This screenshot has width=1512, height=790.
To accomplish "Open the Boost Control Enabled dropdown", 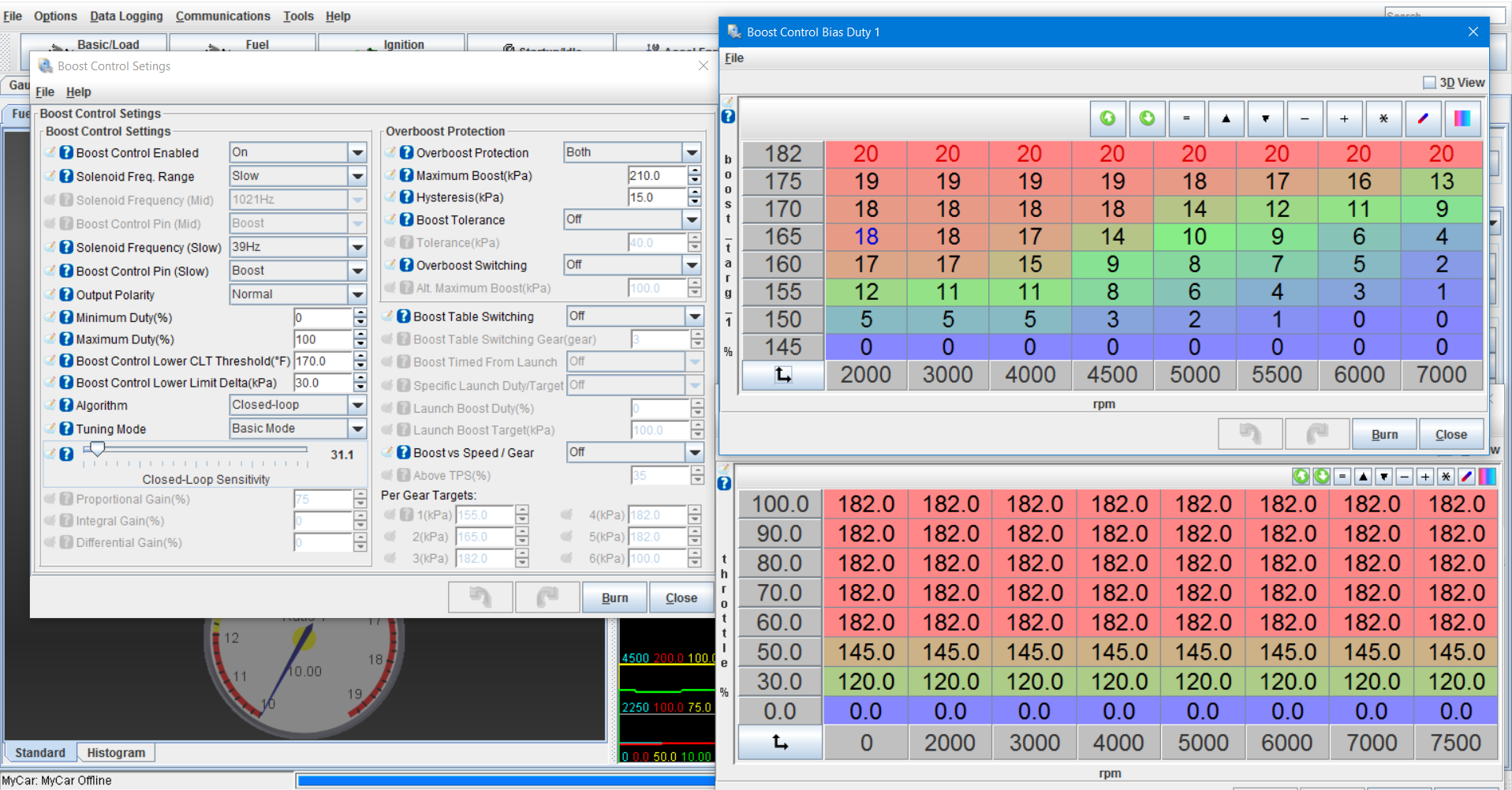I will 357,152.
